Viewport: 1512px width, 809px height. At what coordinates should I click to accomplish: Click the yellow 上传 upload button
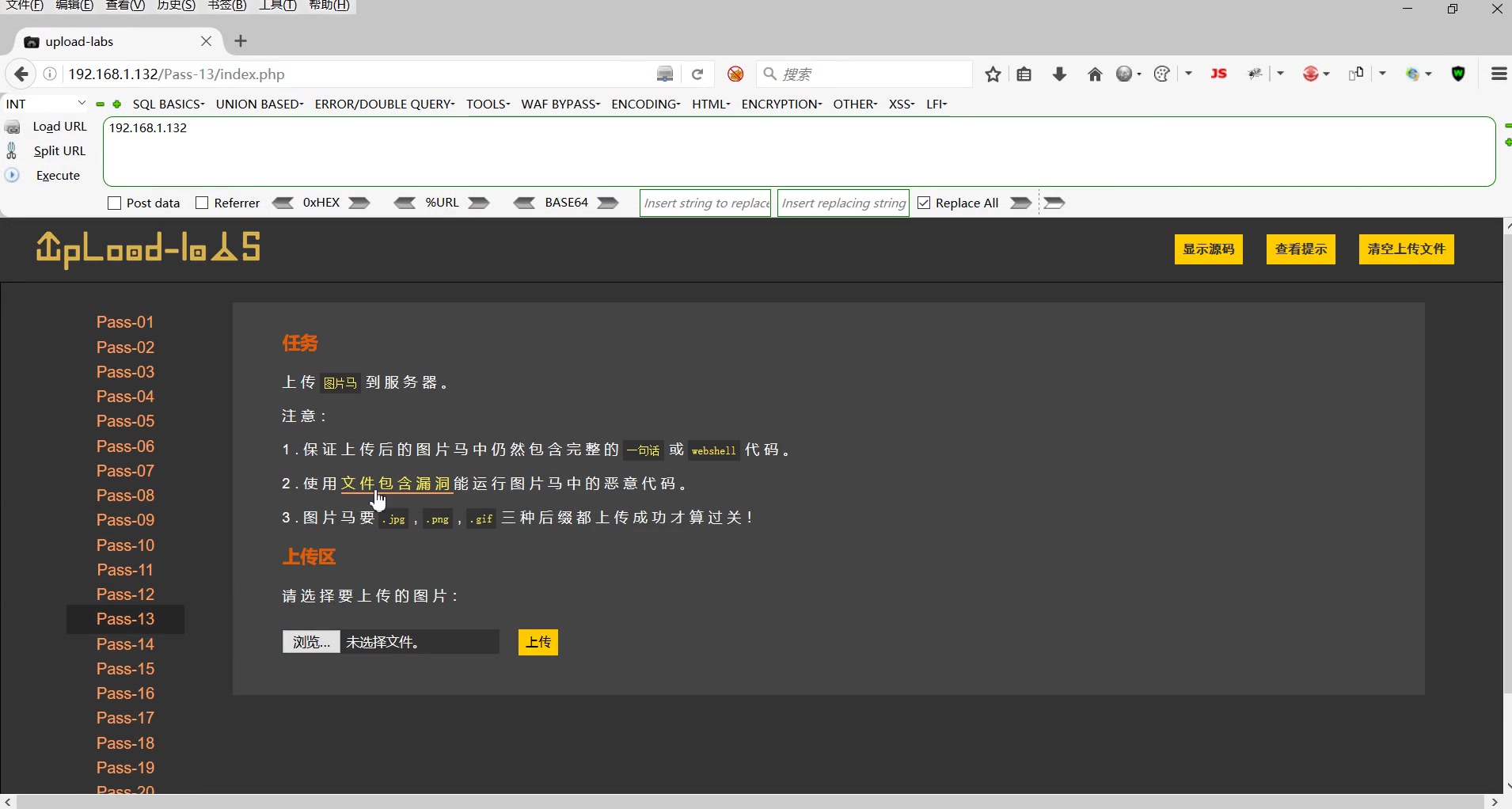coord(538,642)
